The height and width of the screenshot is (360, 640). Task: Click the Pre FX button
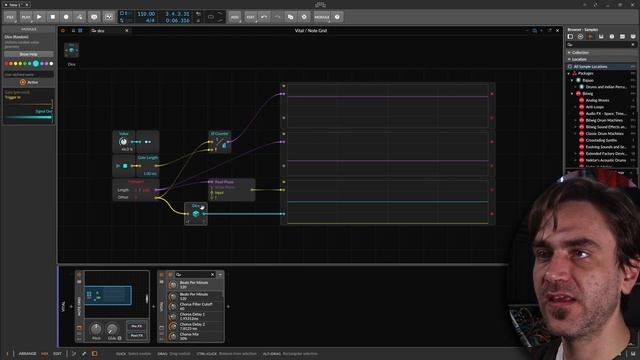pyautogui.click(x=137, y=327)
